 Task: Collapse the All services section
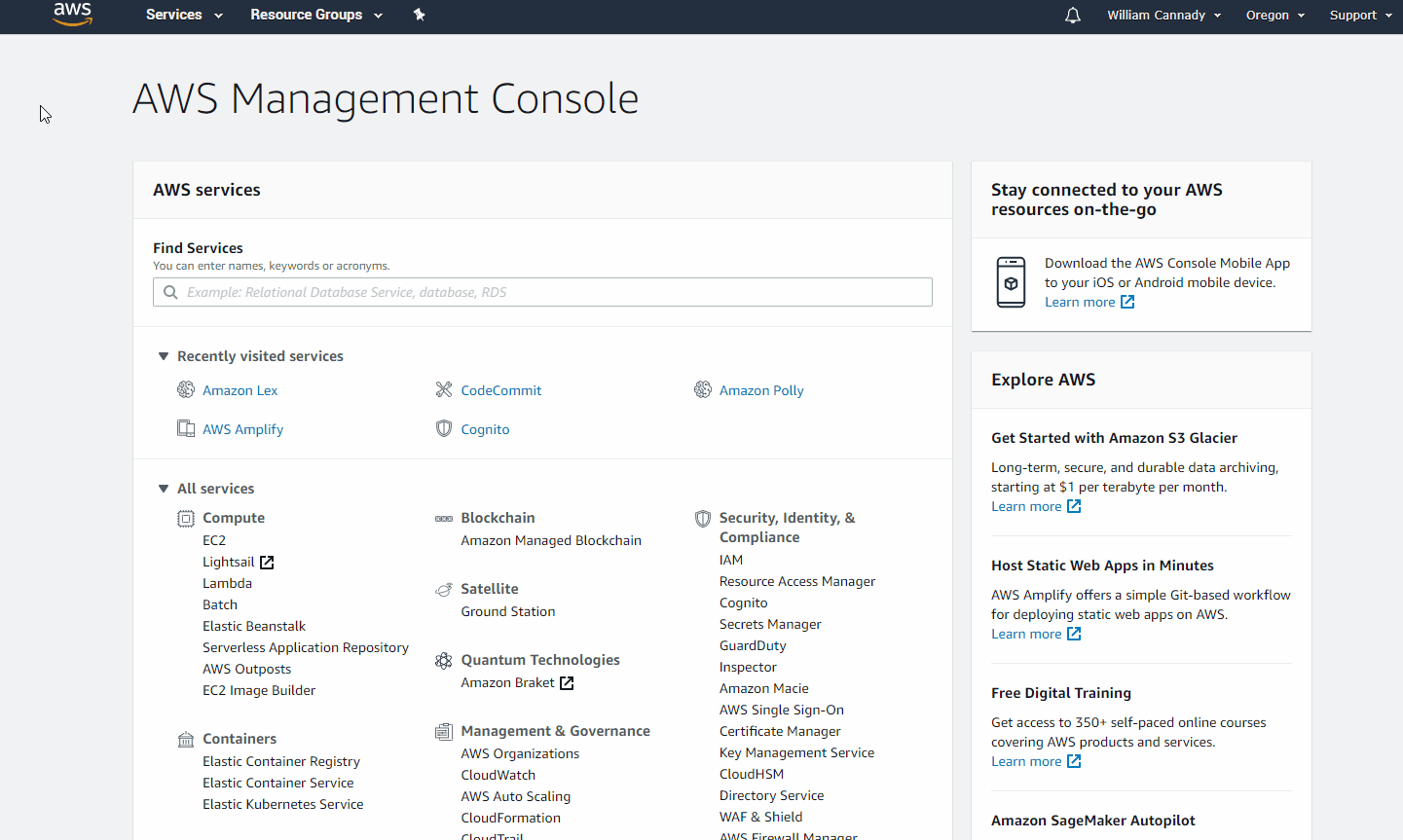click(x=163, y=489)
